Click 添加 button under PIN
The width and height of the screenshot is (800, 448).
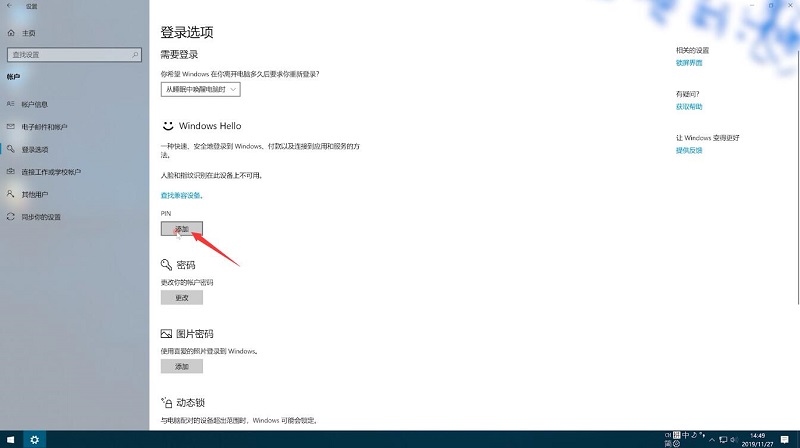[x=182, y=229]
